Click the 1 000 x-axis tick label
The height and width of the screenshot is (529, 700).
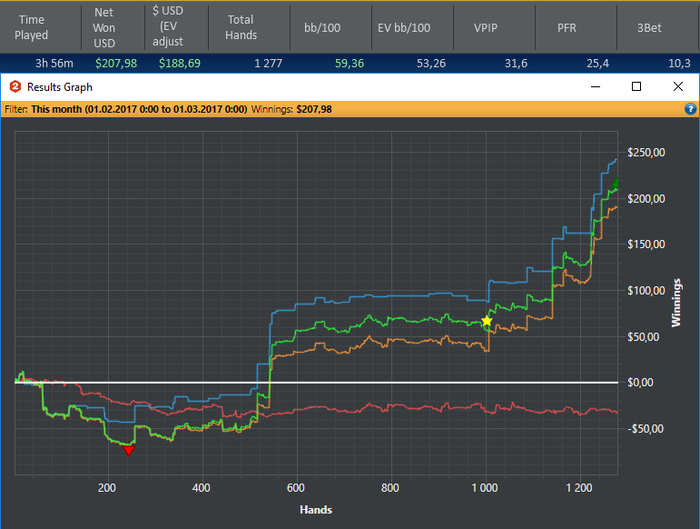pyautogui.click(x=484, y=487)
